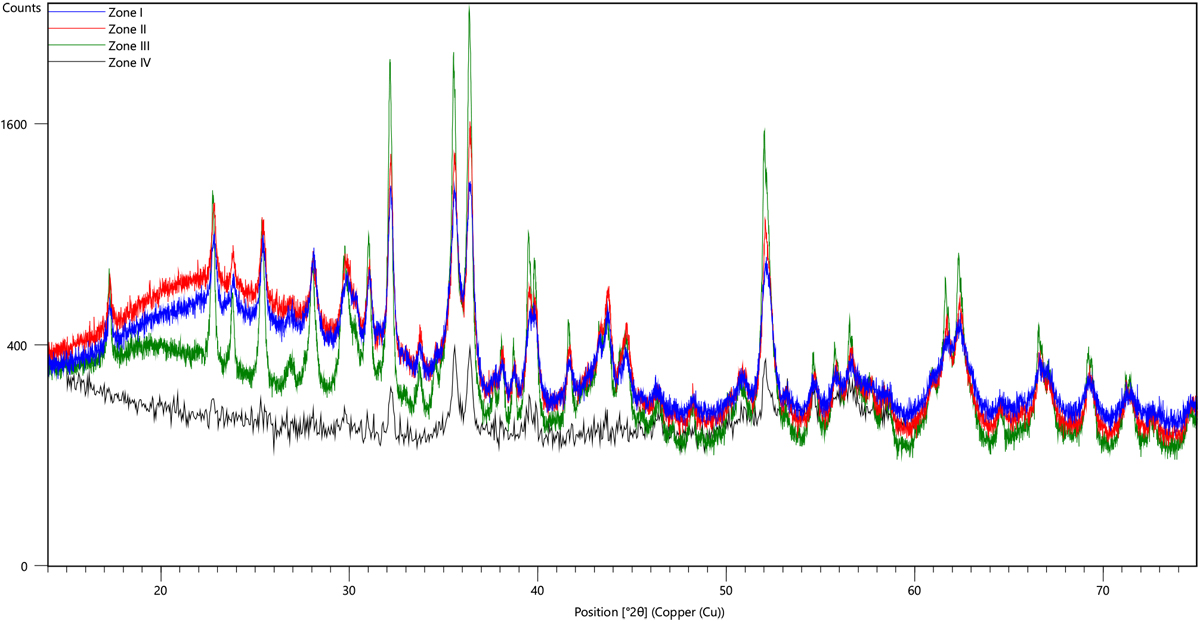Screen dimensions: 1200x621
Task: Click the 20 x-axis tick label
Action: point(161,589)
